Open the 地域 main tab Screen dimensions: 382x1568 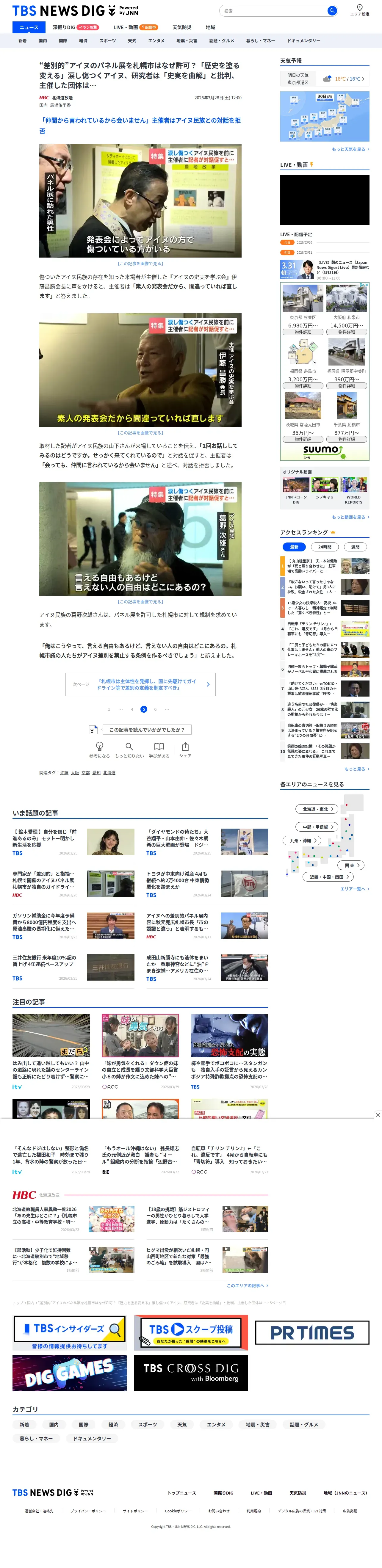pos(210,27)
